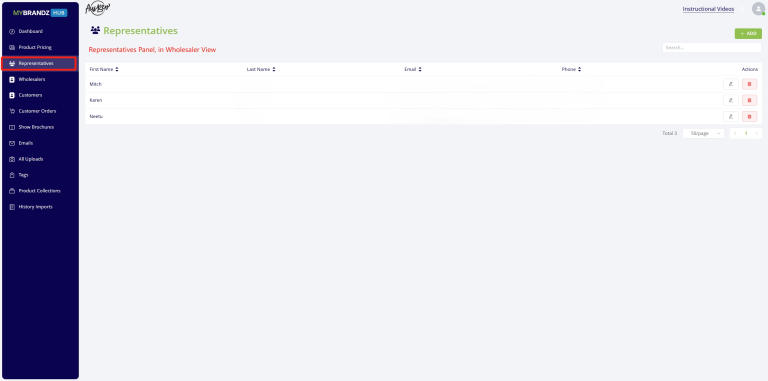
Task: Delete the Karen representative row
Action: (749, 100)
